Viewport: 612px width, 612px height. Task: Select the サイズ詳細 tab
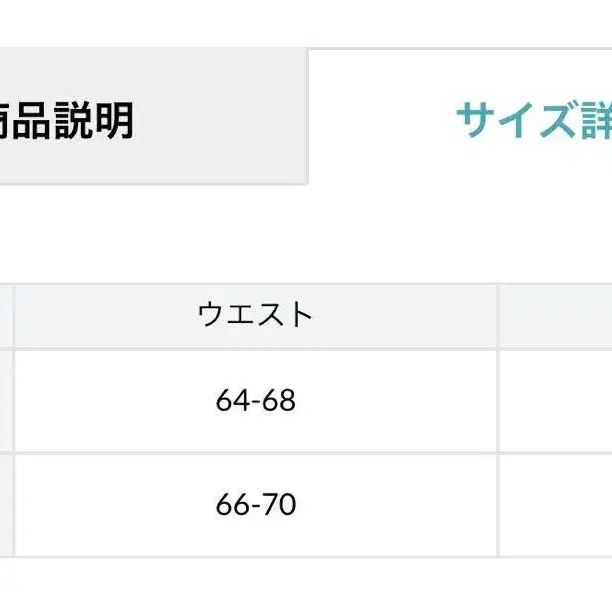pos(530,122)
